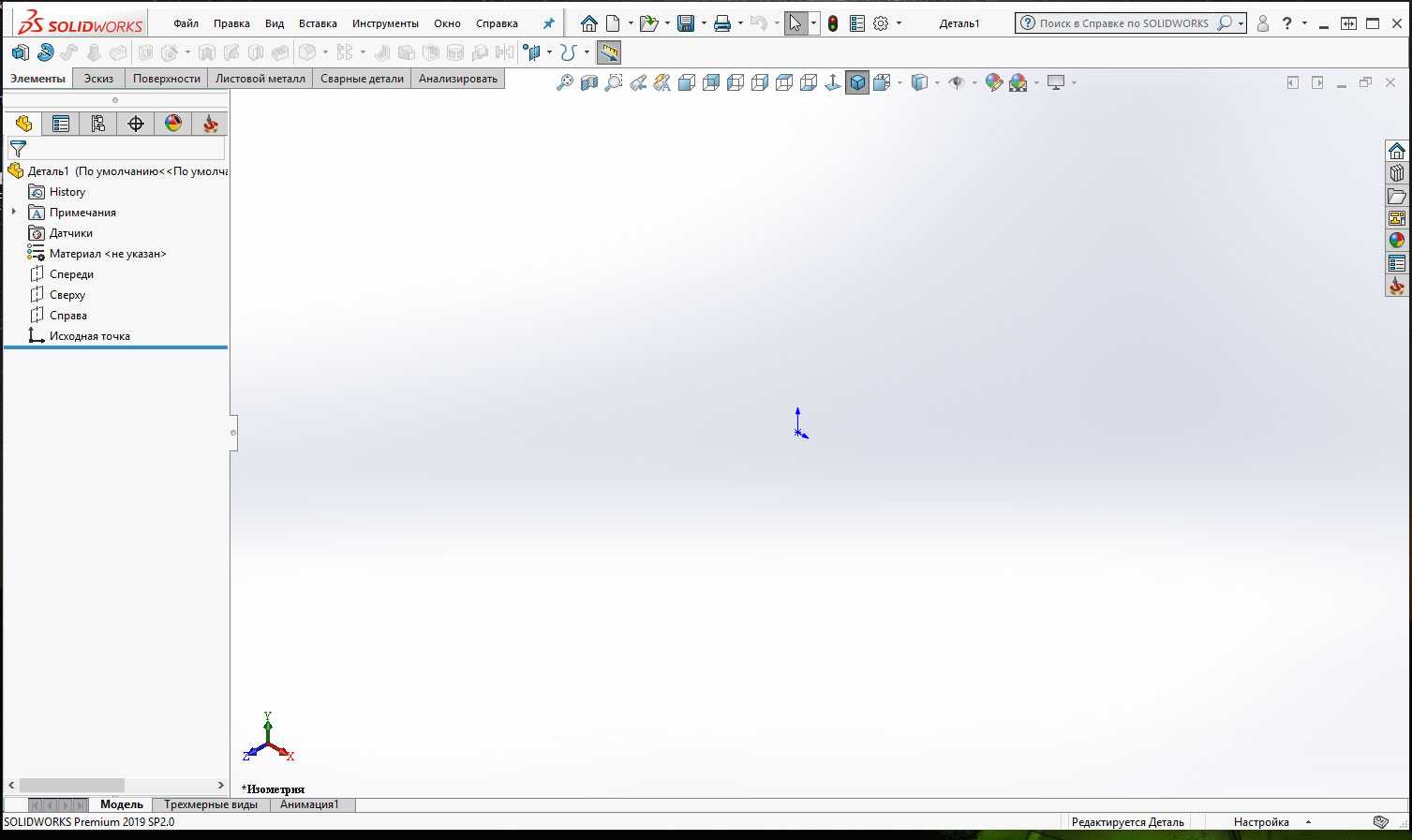Click the Measure tool icon
1412x840 pixels.
click(609, 52)
